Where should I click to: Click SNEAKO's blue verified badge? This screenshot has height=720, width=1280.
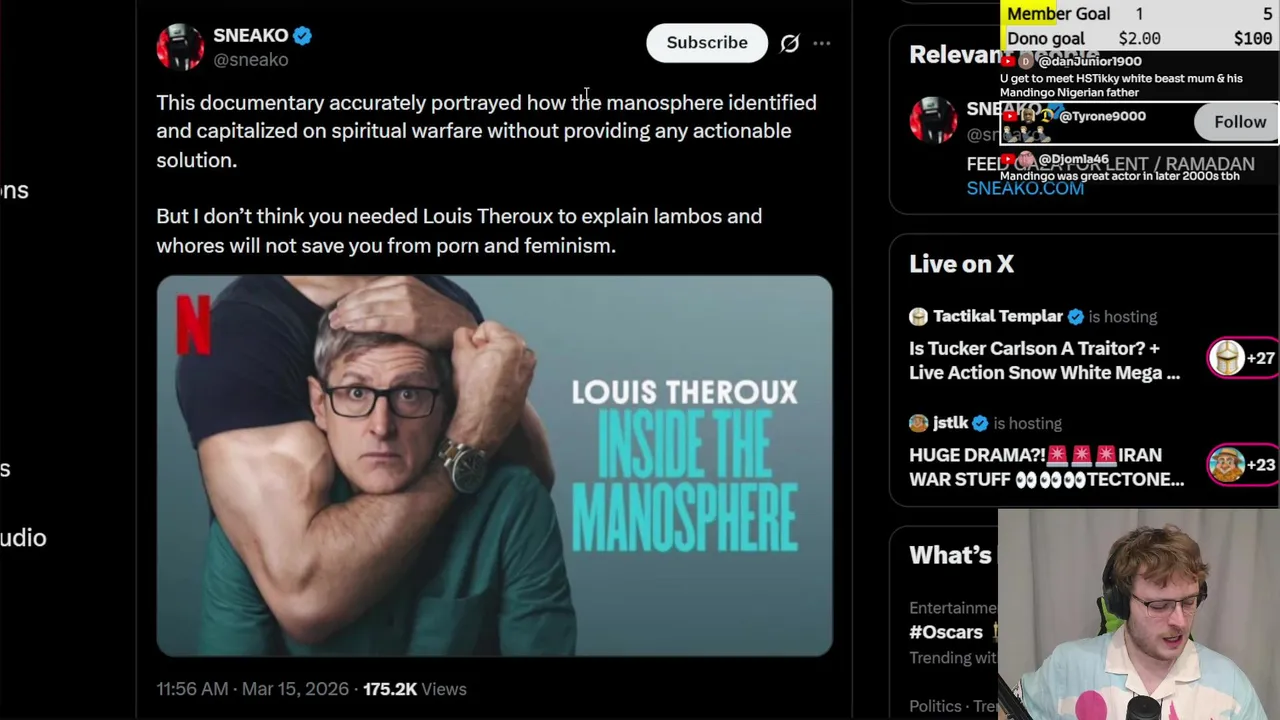pos(303,36)
